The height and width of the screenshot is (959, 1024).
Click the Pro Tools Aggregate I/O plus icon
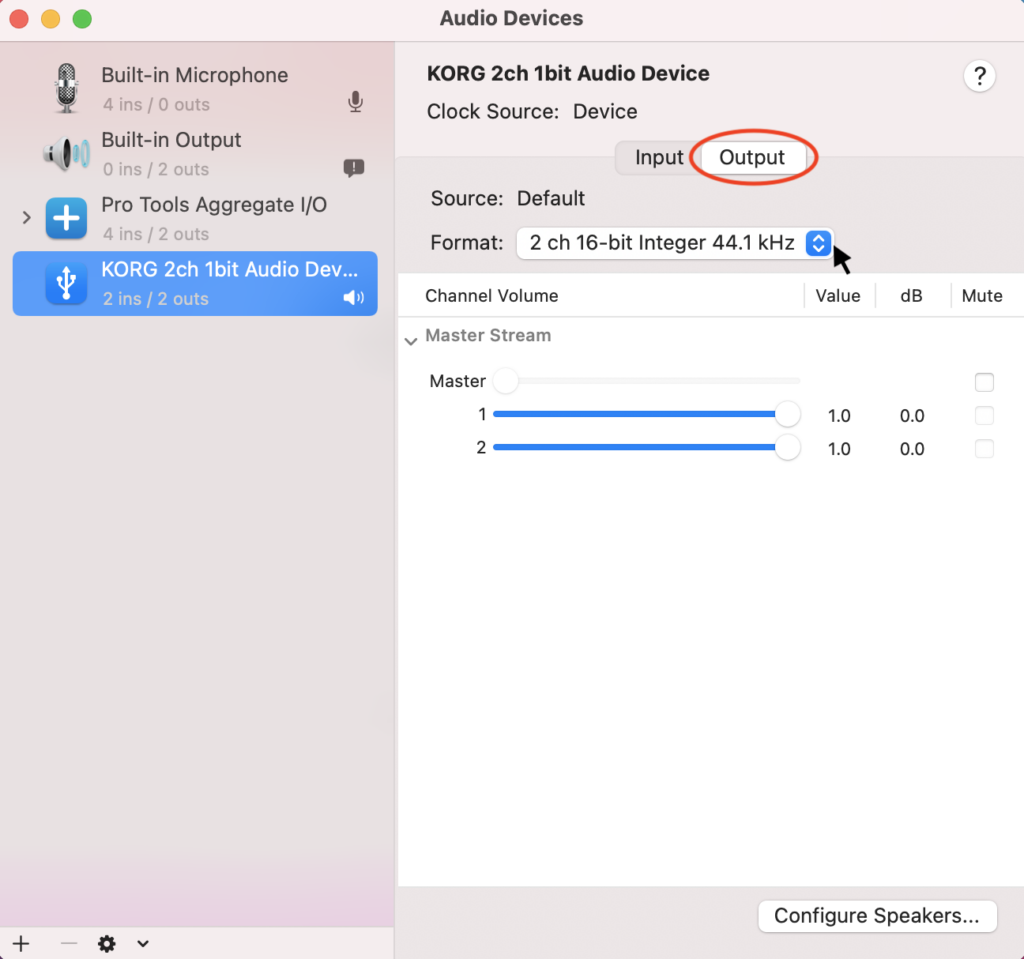pos(65,218)
